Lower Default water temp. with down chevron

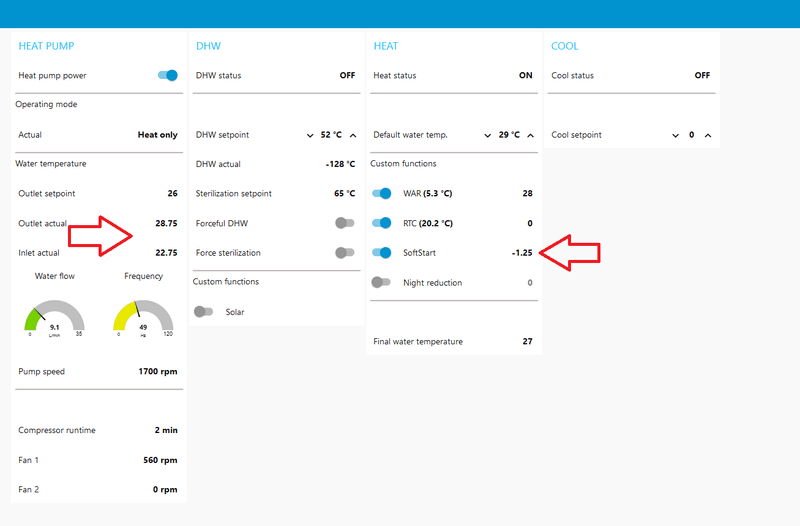(x=487, y=135)
